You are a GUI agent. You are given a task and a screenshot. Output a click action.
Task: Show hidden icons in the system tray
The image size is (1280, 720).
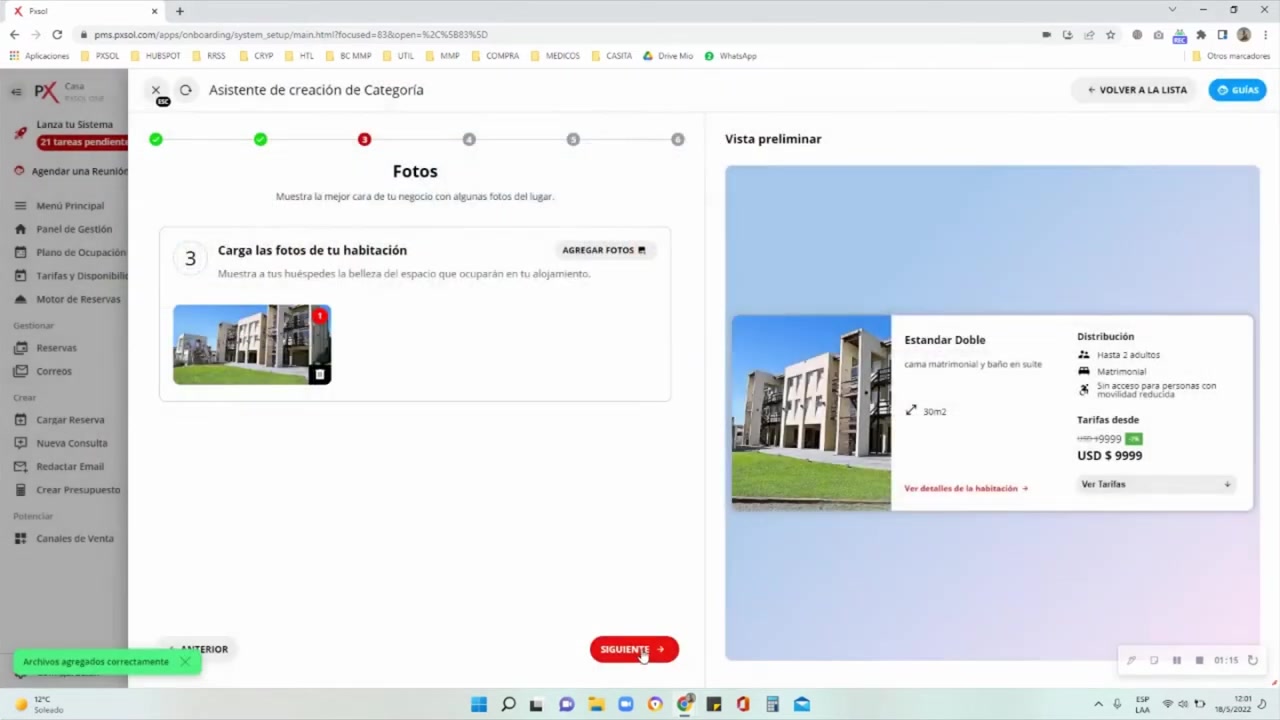click(x=1098, y=704)
